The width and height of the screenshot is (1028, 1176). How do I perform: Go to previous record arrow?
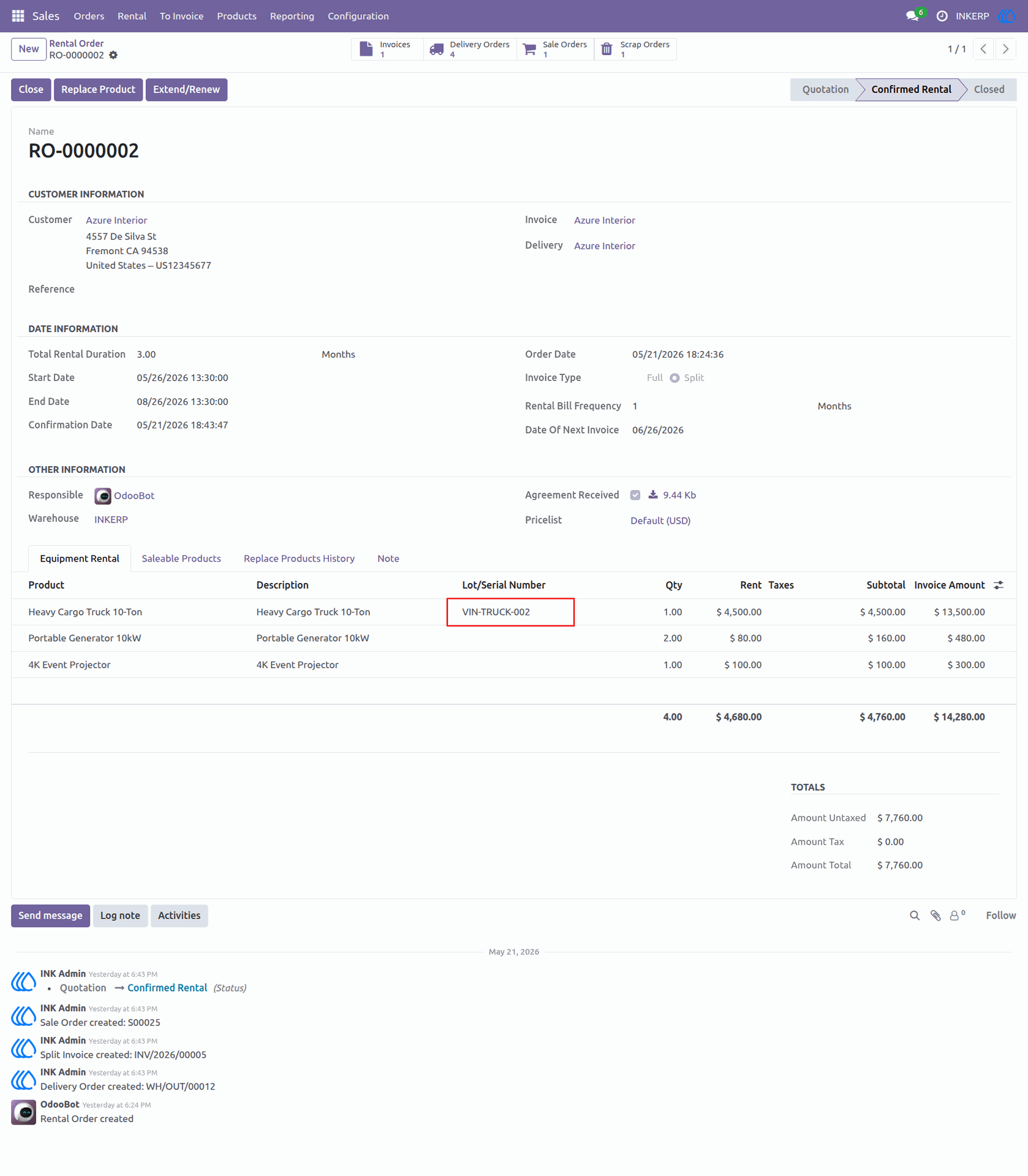click(x=983, y=49)
